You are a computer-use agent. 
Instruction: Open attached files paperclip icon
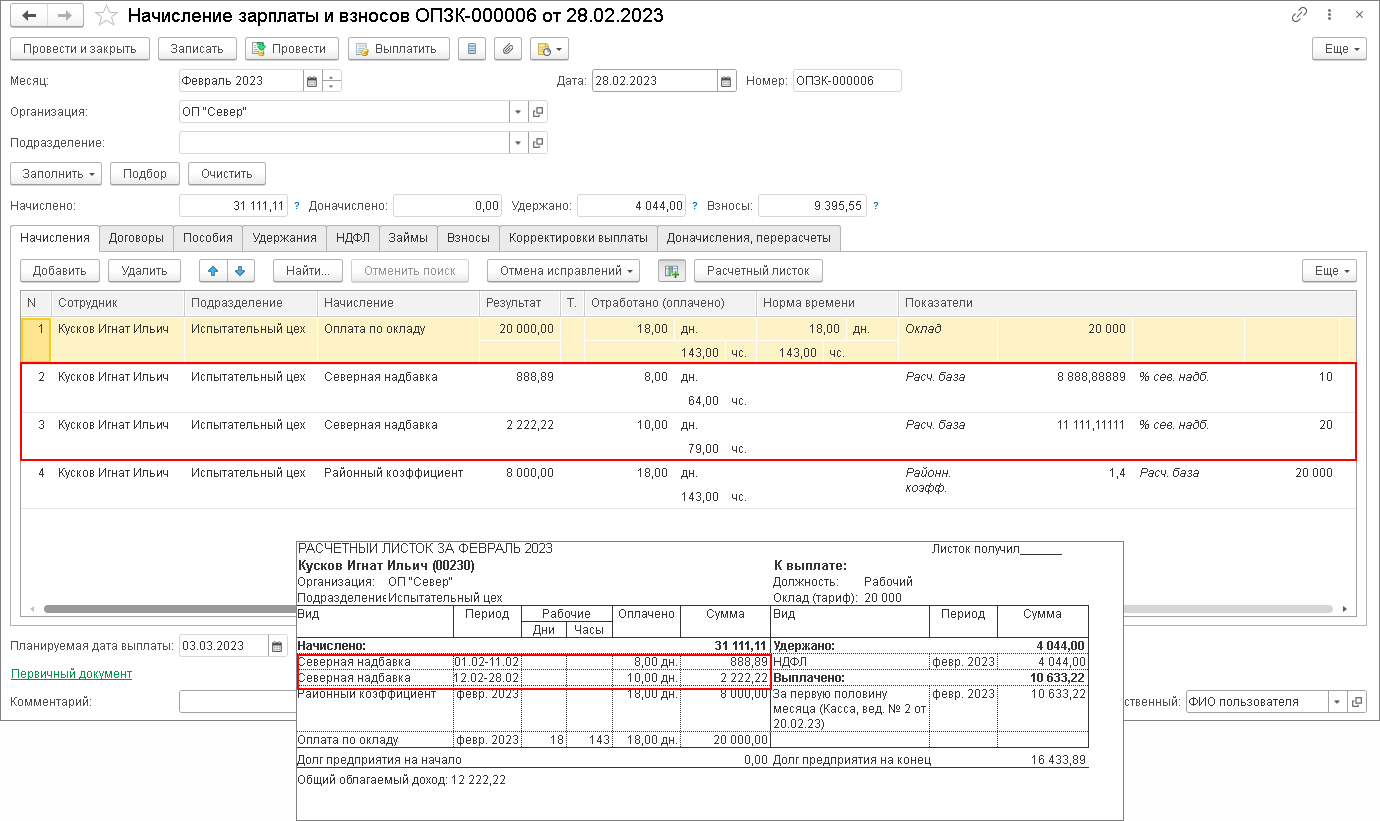click(508, 49)
